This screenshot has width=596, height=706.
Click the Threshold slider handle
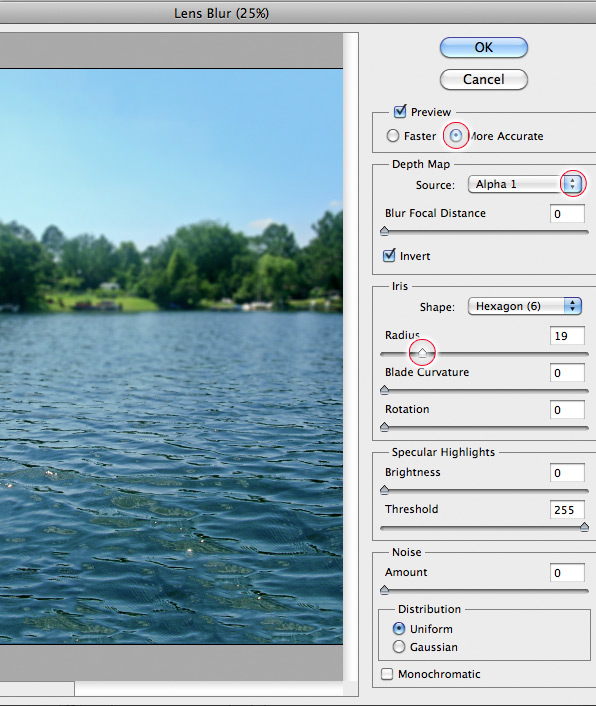pos(584,527)
